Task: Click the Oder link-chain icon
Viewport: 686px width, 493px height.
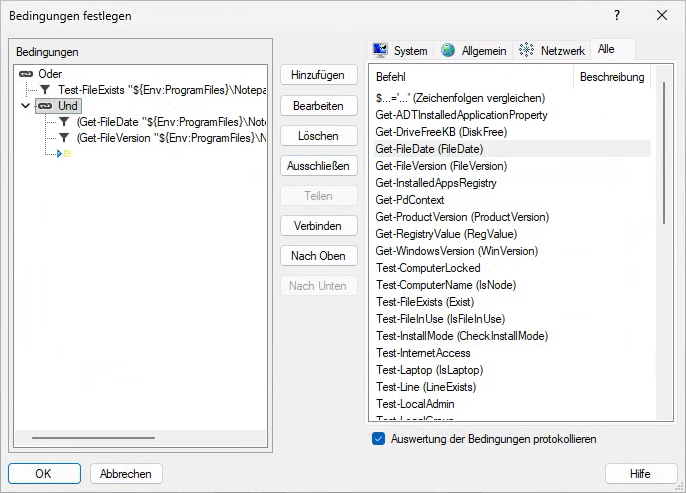Action: click(x=26, y=74)
